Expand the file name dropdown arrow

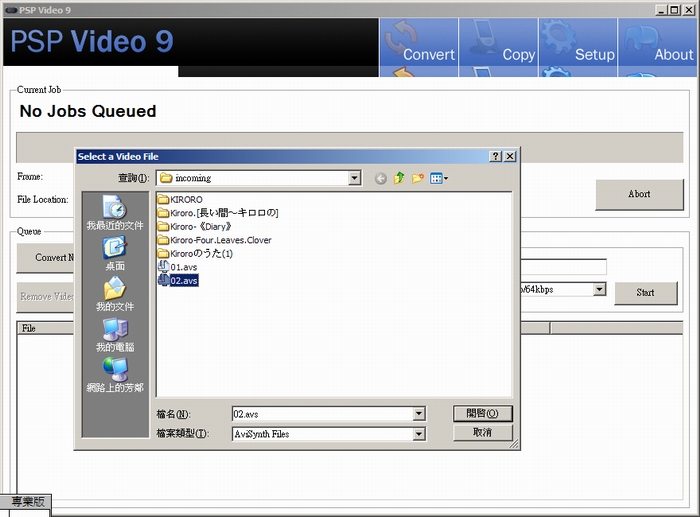point(418,414)
